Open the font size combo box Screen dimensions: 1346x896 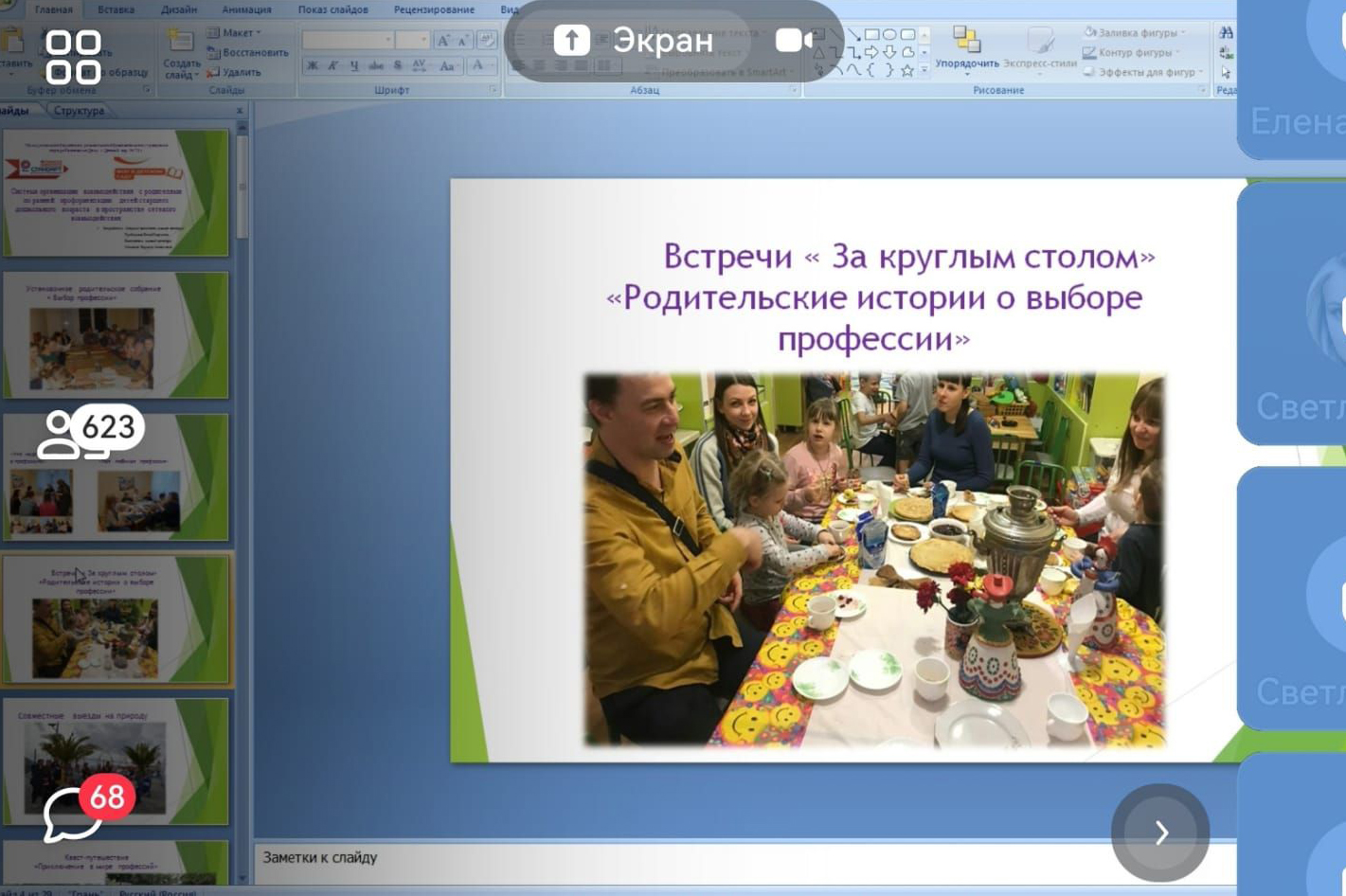pyautogui.click(x=413, y=40)
